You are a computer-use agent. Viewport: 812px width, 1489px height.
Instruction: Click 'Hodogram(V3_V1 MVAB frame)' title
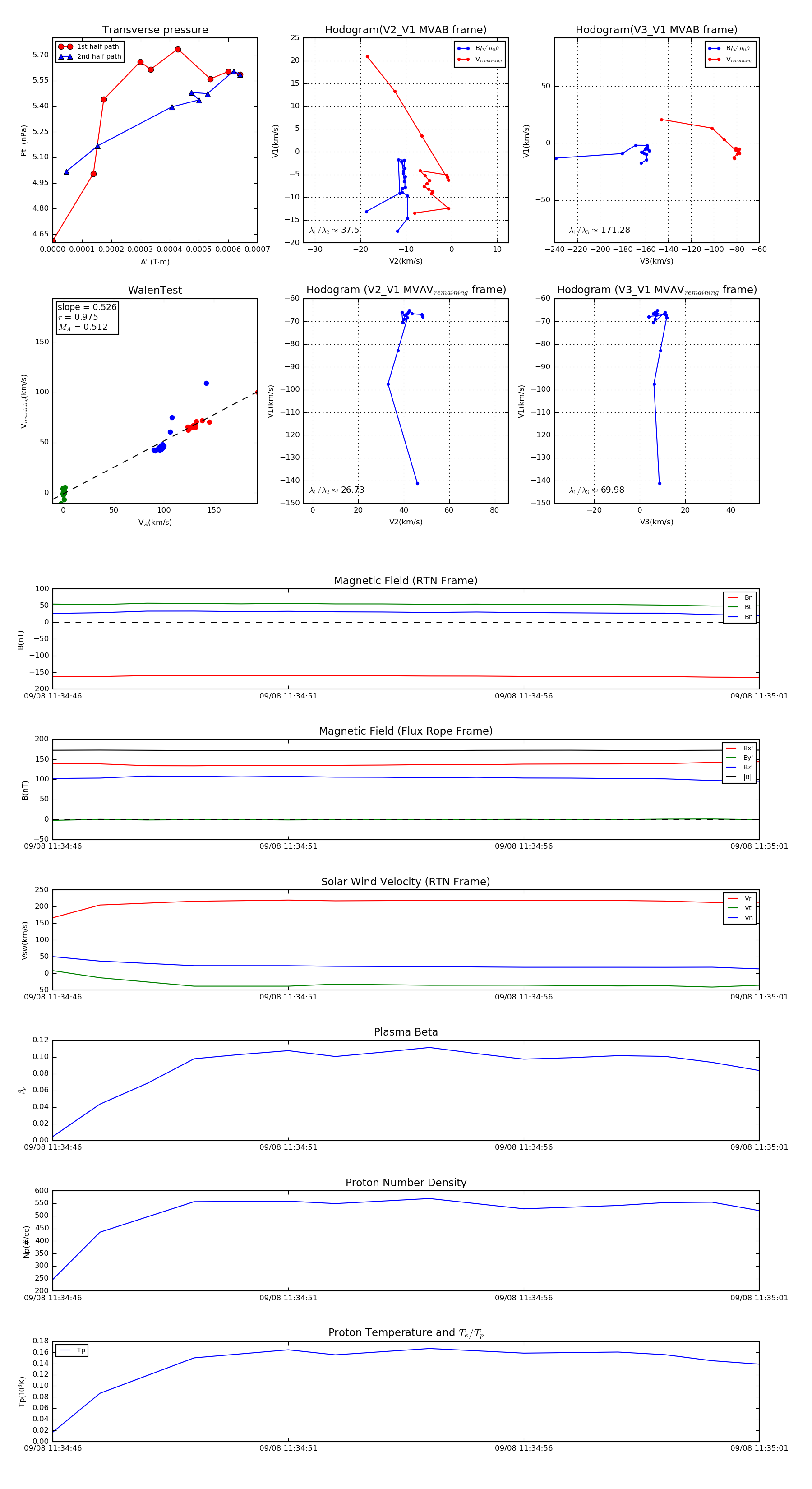click(x=656, y=30)
